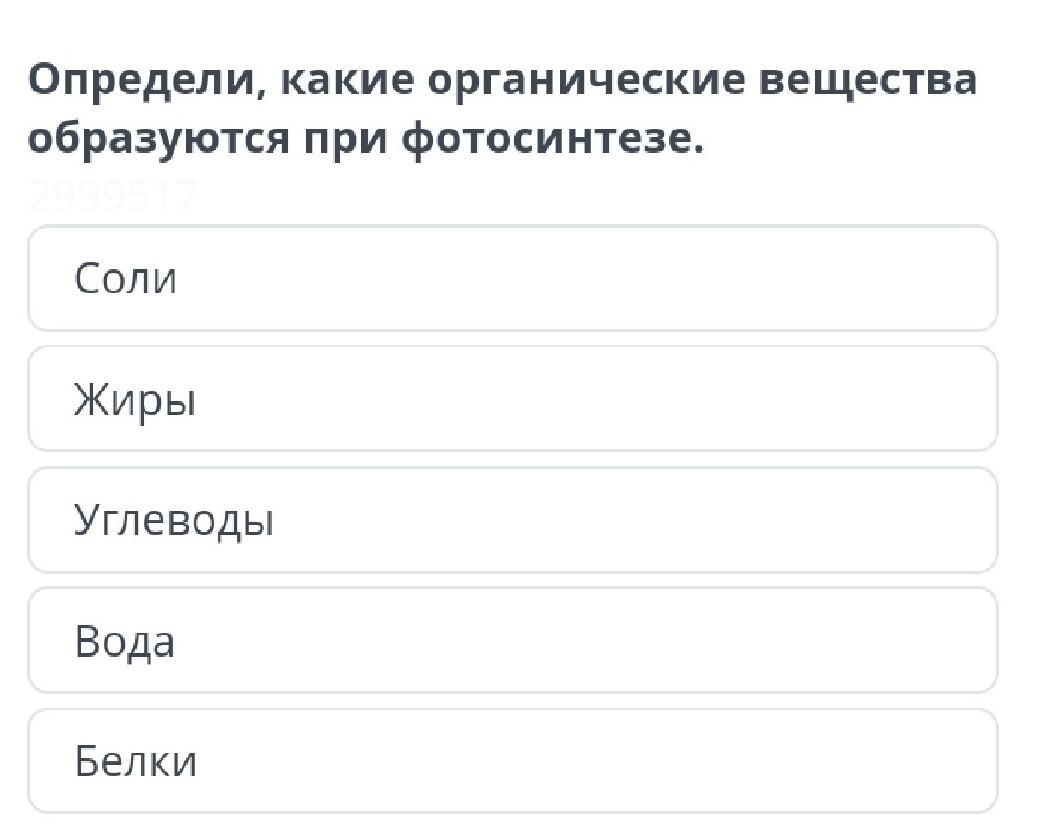Pick the Углеводы answer option
The height and width of the screenshot is (837, 1053).
click(512, 520)
